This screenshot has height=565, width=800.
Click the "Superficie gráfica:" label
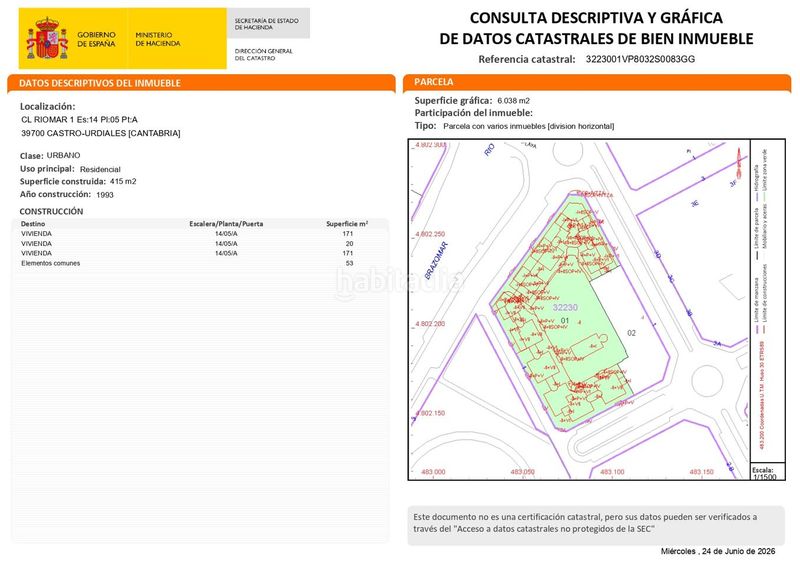(453, 101)
